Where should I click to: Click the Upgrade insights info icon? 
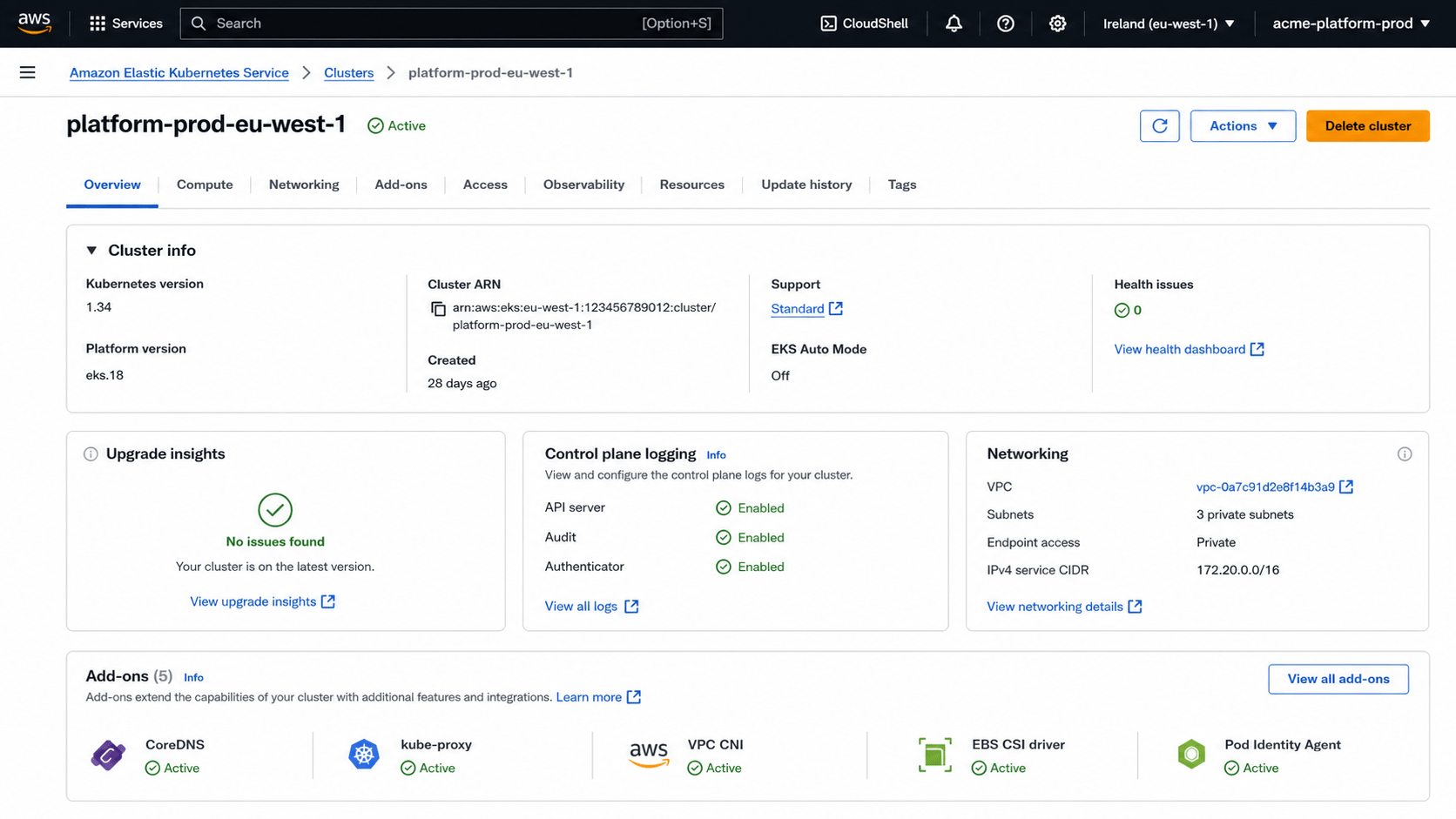[x=91, y=454]
